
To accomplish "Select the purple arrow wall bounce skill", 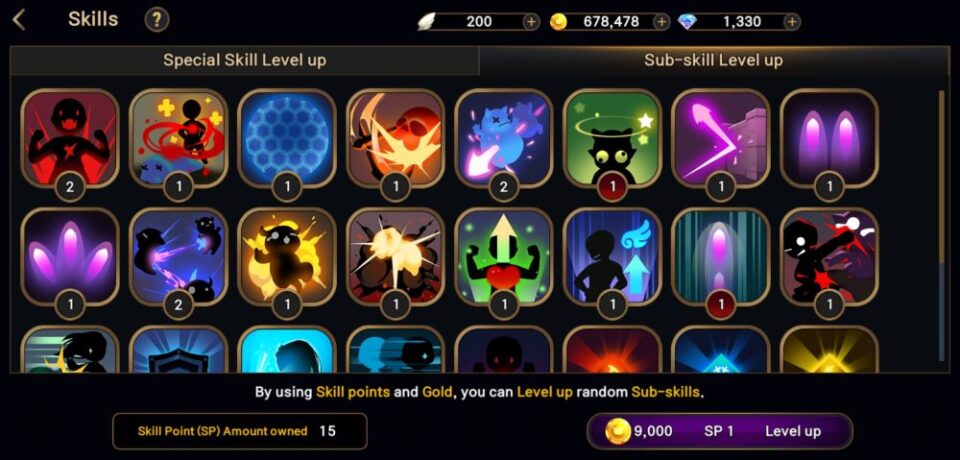I will coord(721,138).
